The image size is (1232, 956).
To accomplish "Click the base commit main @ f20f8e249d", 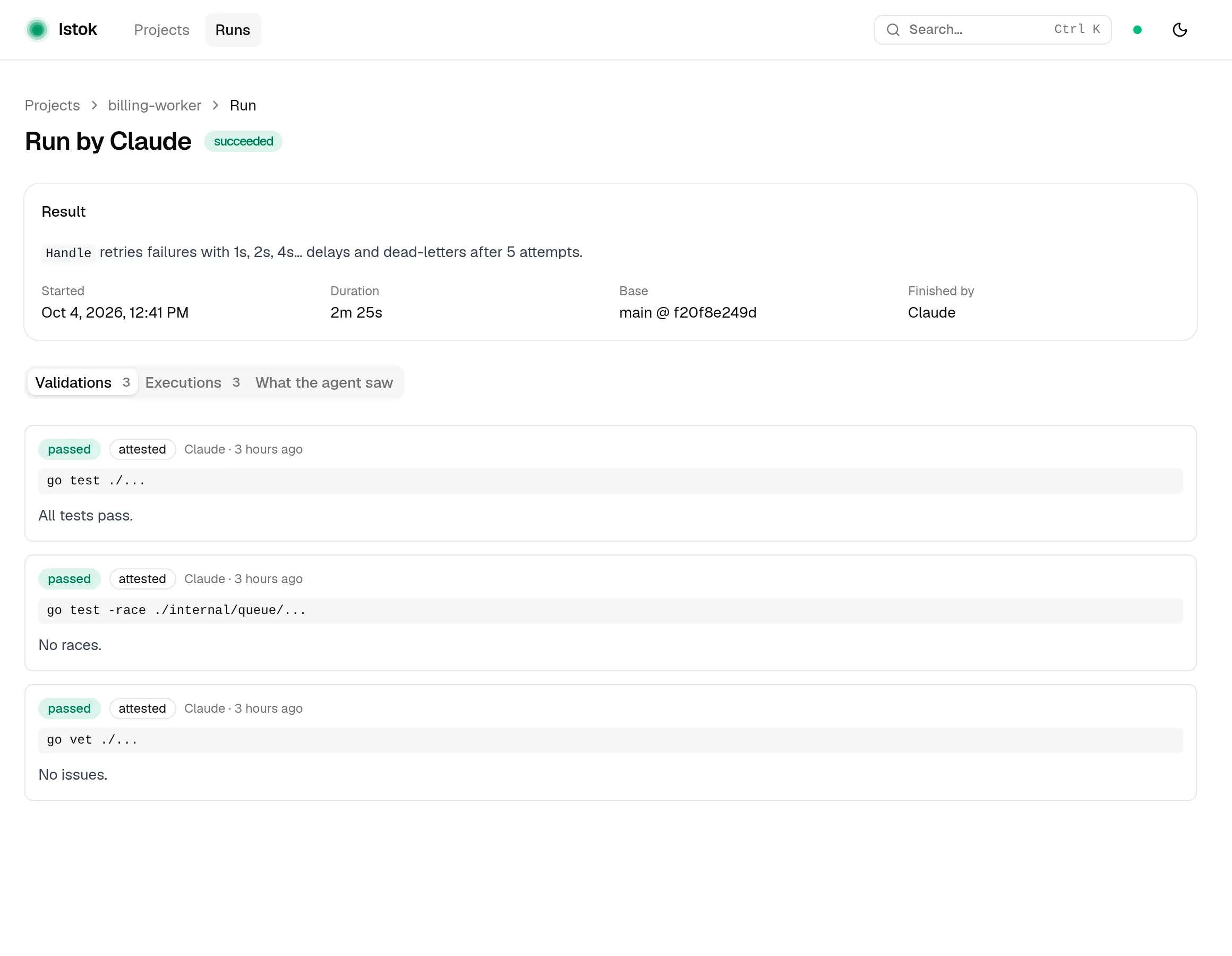I will [x=688, y=313].
